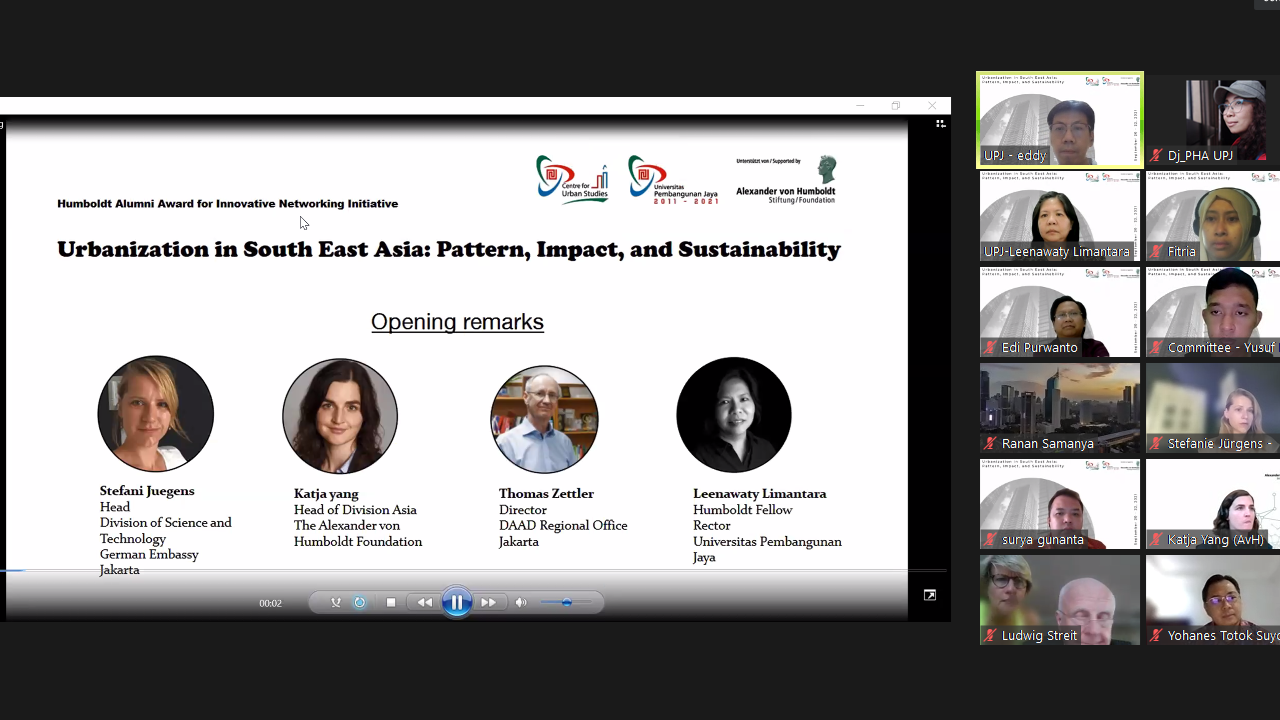Click the name "Thomas Zettler" on slide

tap(546, 494)
